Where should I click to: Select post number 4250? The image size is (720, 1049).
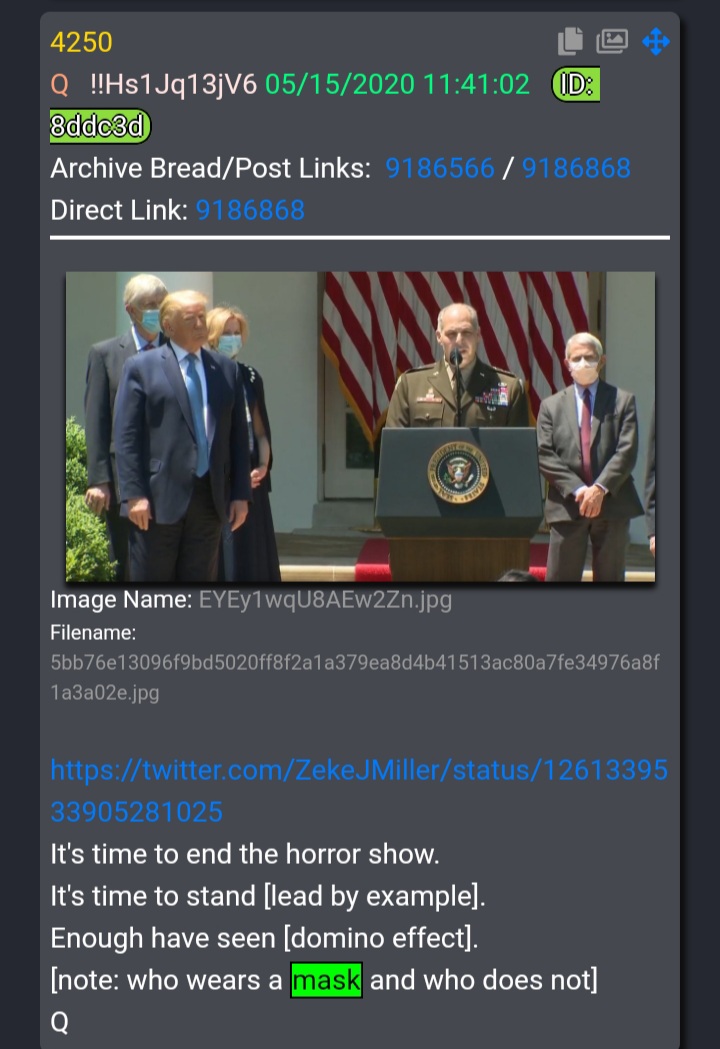(81, 42)
